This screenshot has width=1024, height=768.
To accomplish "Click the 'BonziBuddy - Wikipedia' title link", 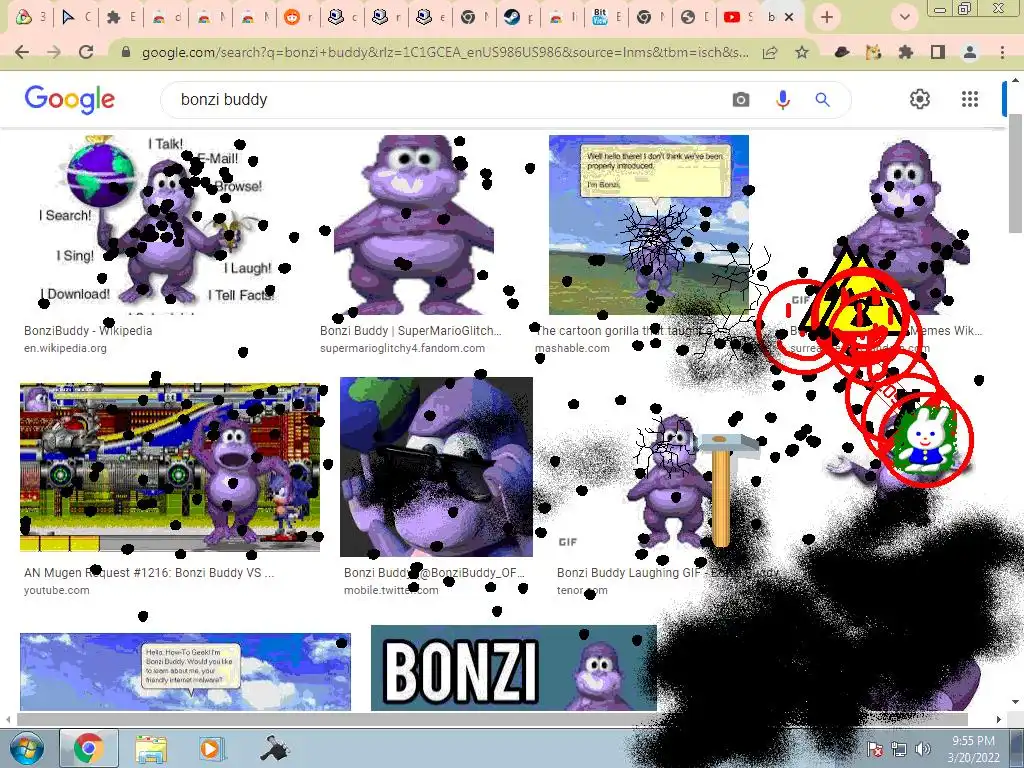I will [x=88, y=330].
